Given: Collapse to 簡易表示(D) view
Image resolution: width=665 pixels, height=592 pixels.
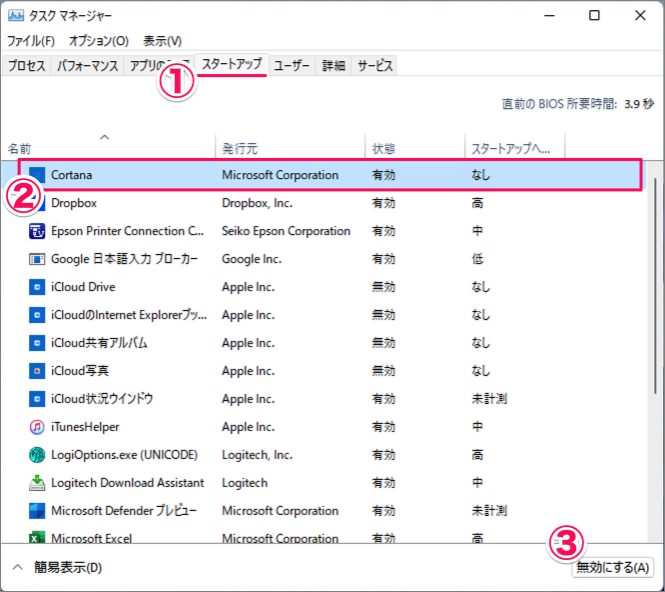Looking at the screenshot, I should pyautogui.click(x=57, y=567).
